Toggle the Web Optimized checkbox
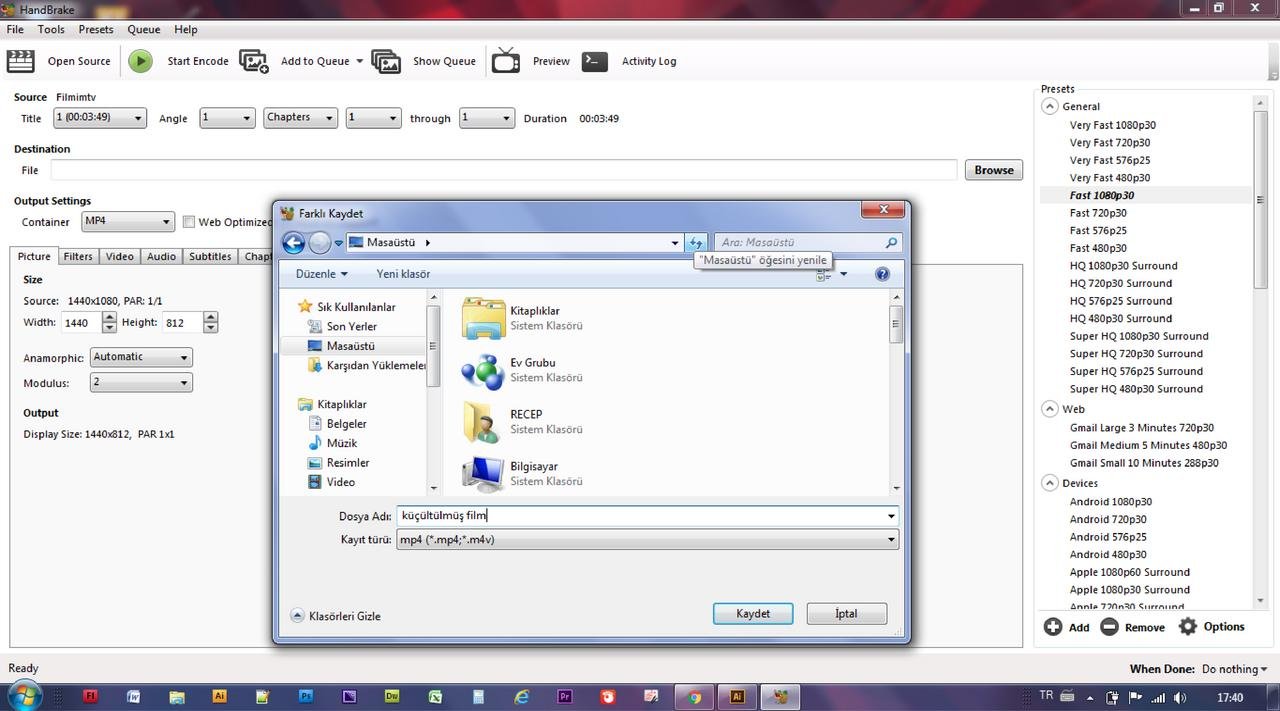The image size is (1280, 711). coord(188,222)
